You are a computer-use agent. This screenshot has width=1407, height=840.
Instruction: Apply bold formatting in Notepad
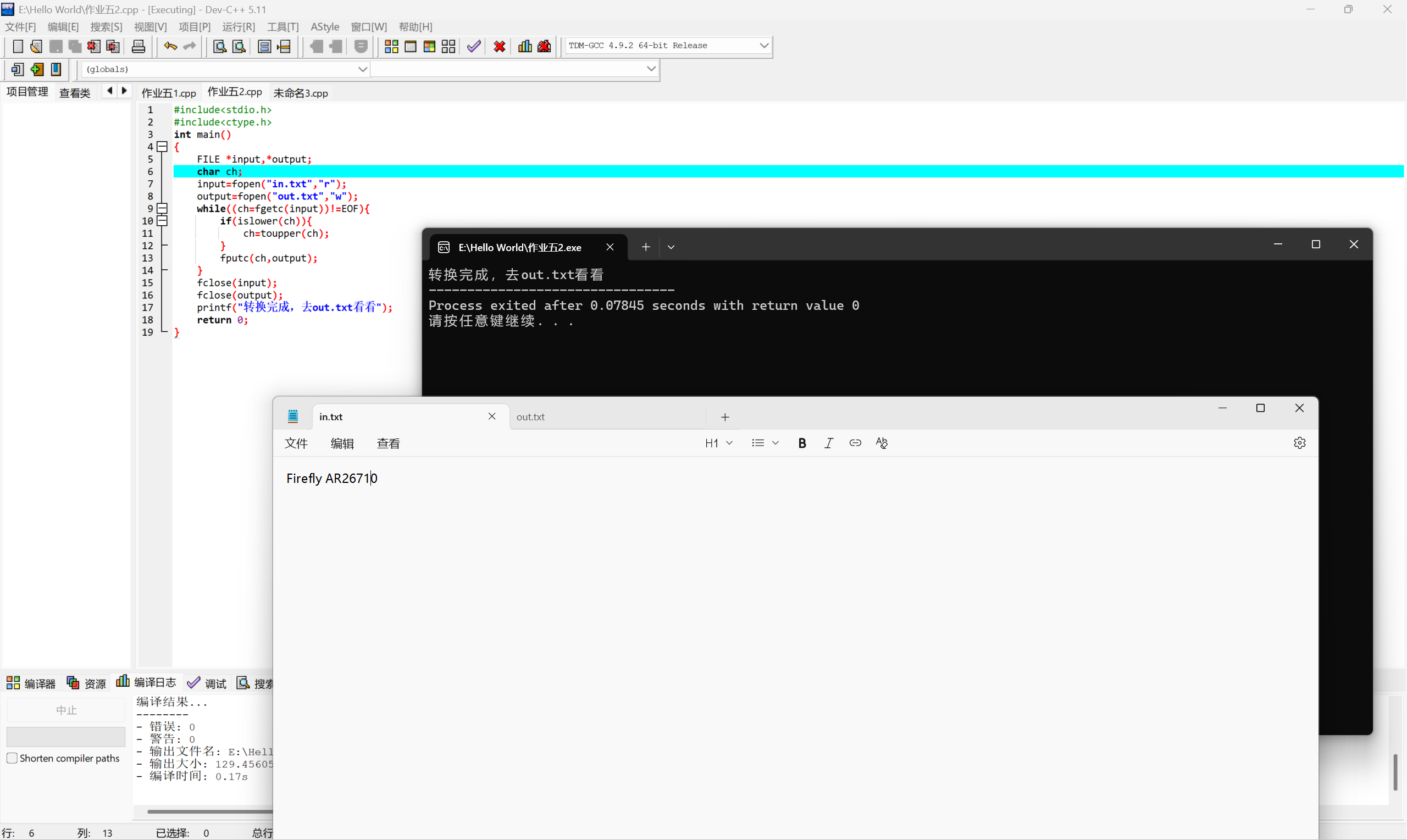(x=802, y=443)
